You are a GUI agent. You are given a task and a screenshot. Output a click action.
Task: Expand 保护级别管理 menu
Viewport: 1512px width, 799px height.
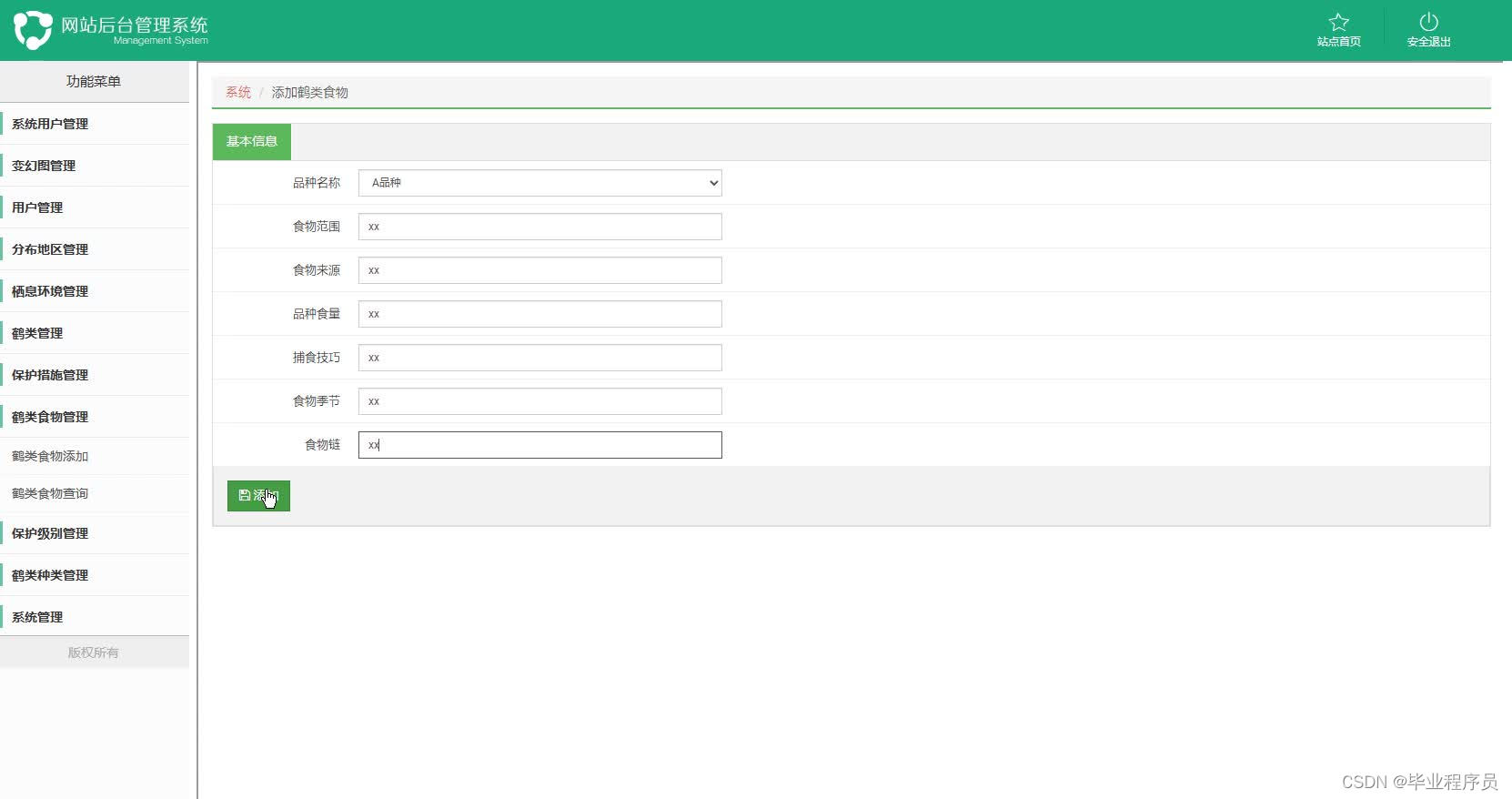[95, 533]
